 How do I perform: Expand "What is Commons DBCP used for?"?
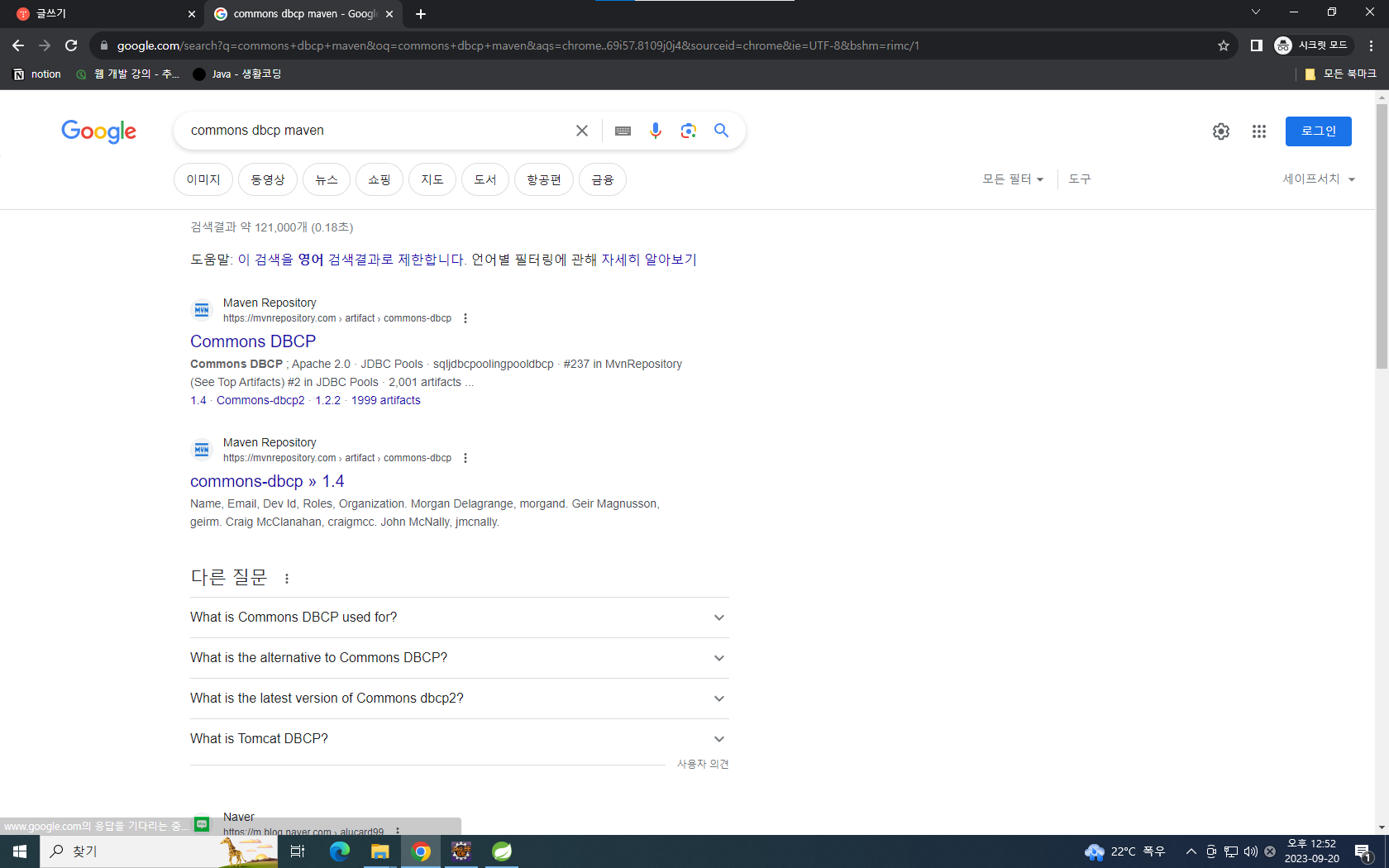[x=460, y=618]
